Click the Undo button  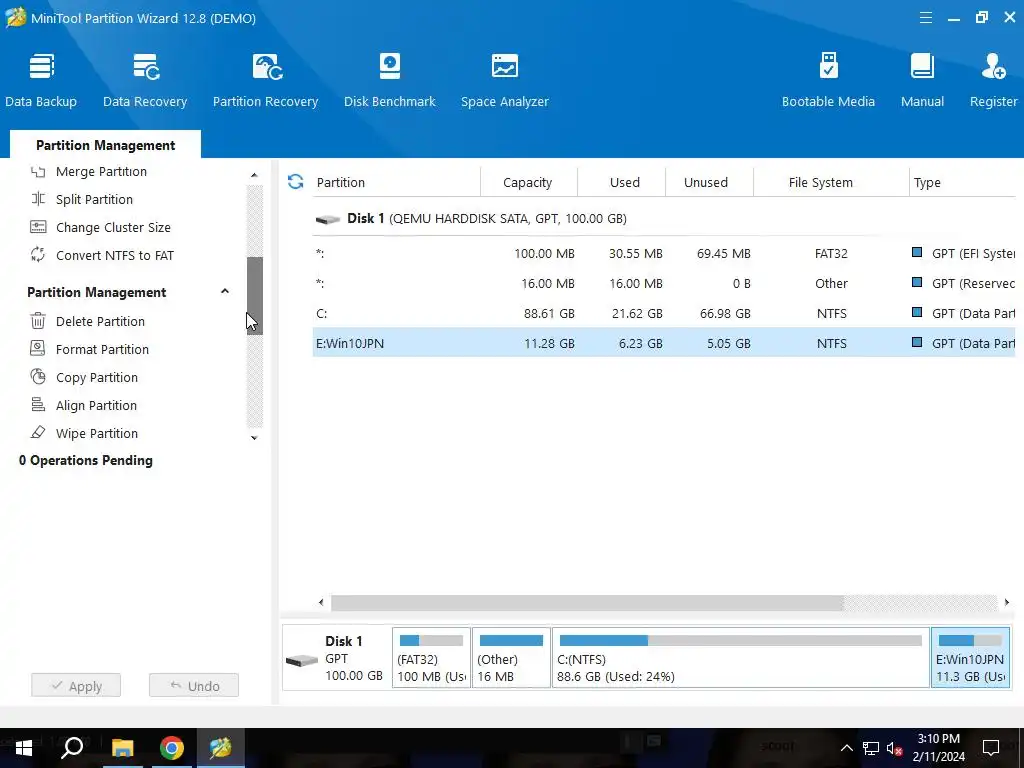tap(193, 686)
